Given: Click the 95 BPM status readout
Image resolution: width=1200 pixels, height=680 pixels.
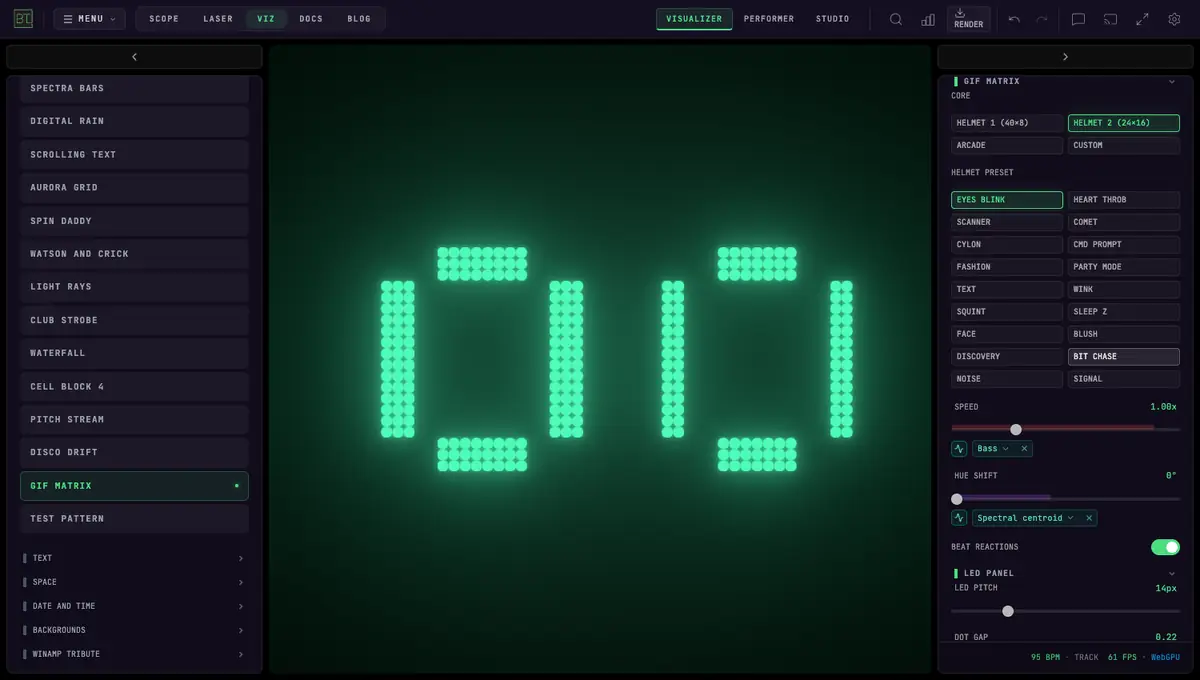Looking at the screenshot, I should [1045, 657].
